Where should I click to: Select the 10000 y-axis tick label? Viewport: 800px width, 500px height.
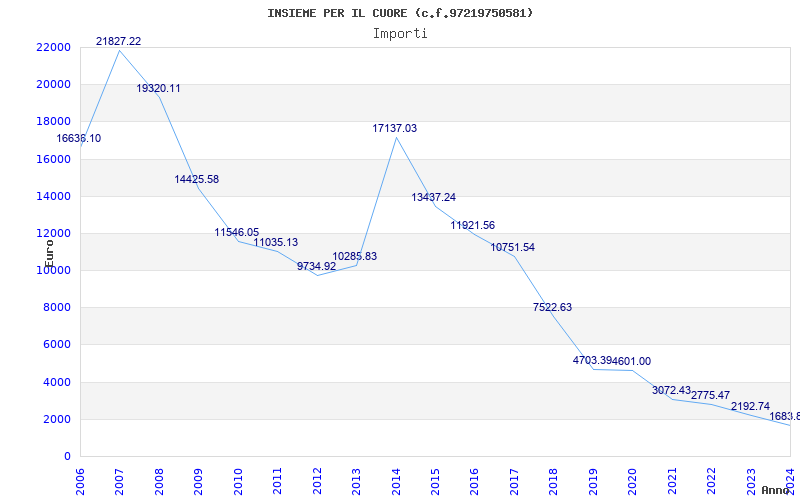pos(53,270)
